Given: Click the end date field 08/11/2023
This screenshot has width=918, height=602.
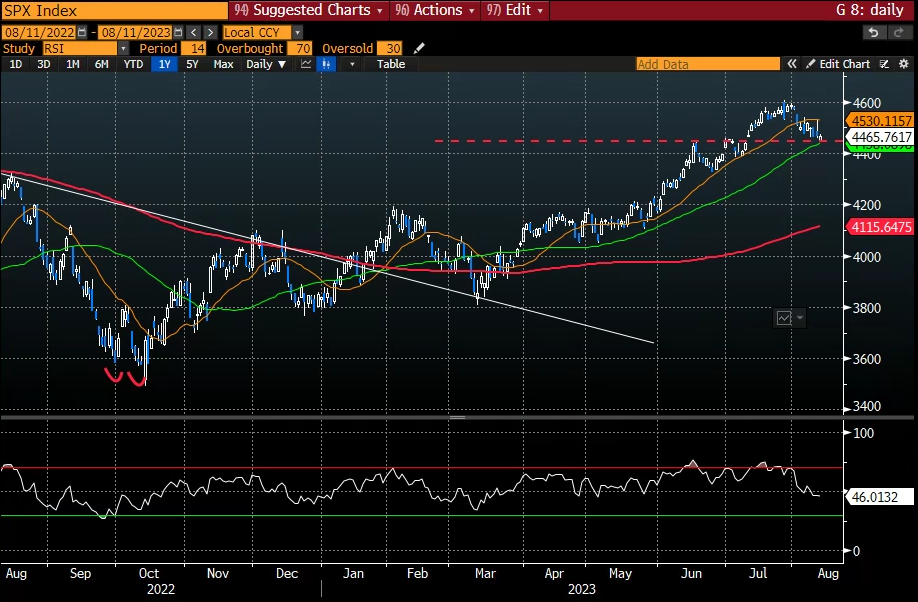Looking at the screenshot, I should [136, 32].
